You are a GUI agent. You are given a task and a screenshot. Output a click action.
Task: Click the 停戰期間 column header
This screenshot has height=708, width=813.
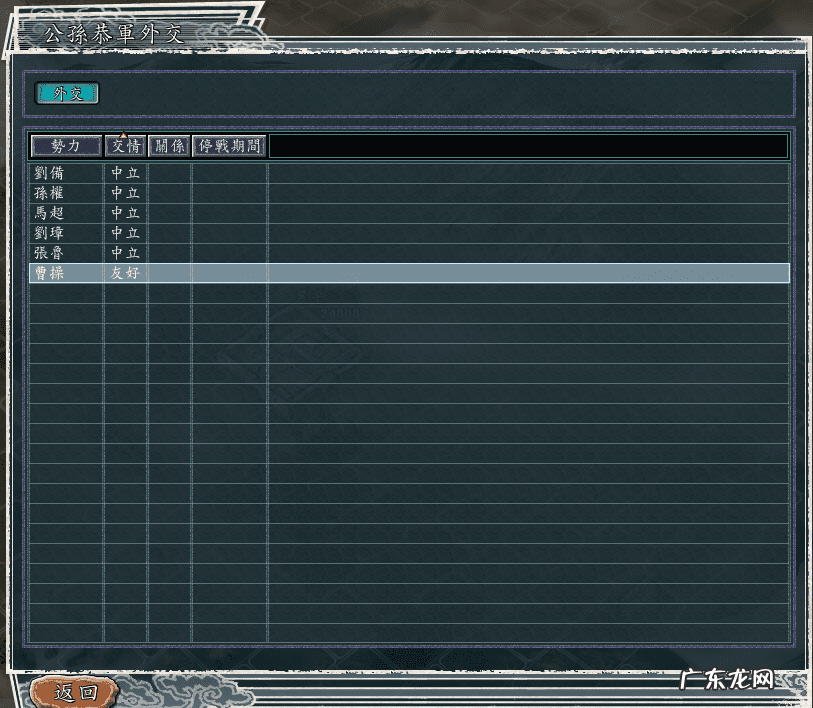coord(229,146)
